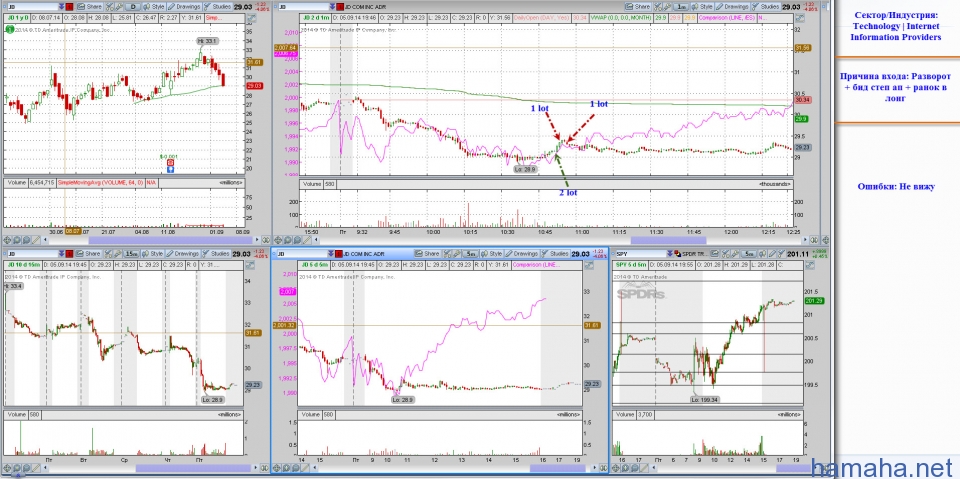960x479 pixels.
Task: Click zoom-in magnifier under daily chart
Action: pyautogui.click(x=17, y=240)
